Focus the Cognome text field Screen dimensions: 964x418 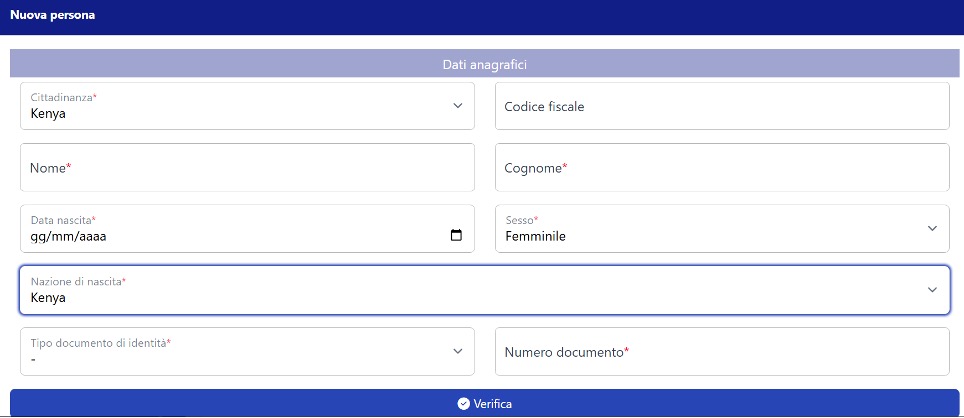pos(722,168)
